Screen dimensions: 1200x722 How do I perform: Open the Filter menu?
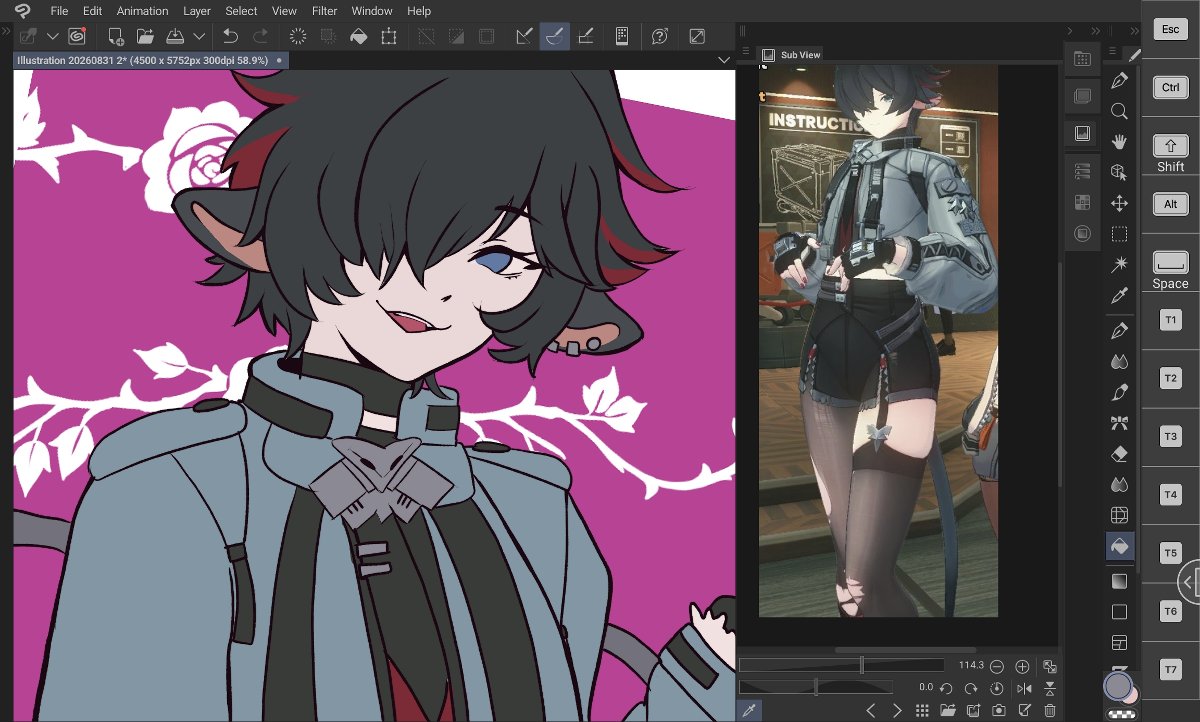pos(324,11)
